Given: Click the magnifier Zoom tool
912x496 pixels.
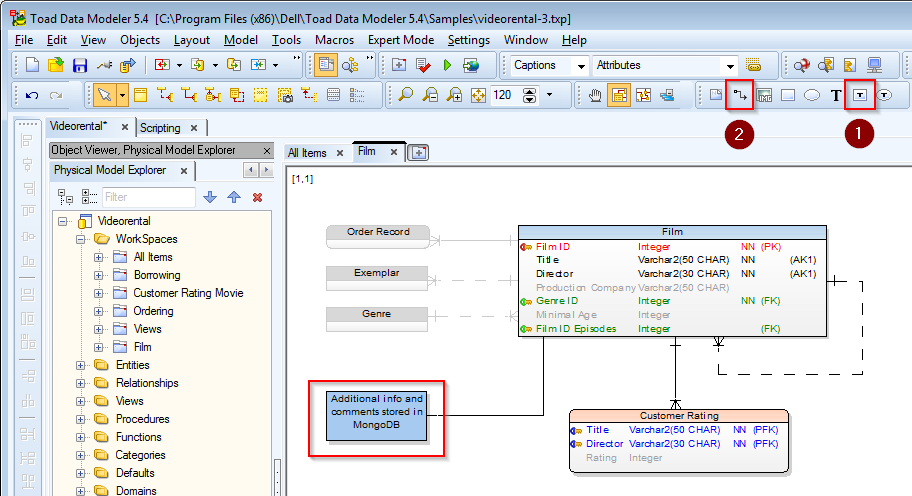Looking at the screenshot, I should coord(405,95).
